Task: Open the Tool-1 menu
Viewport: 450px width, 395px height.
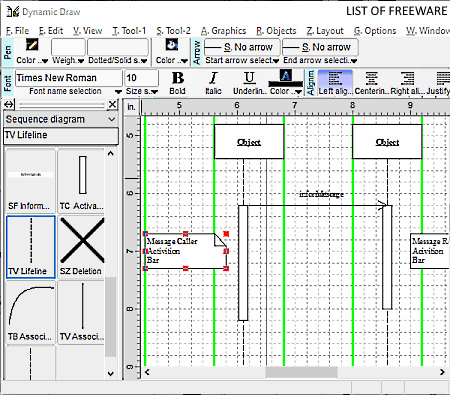Action: pos(129,31)
